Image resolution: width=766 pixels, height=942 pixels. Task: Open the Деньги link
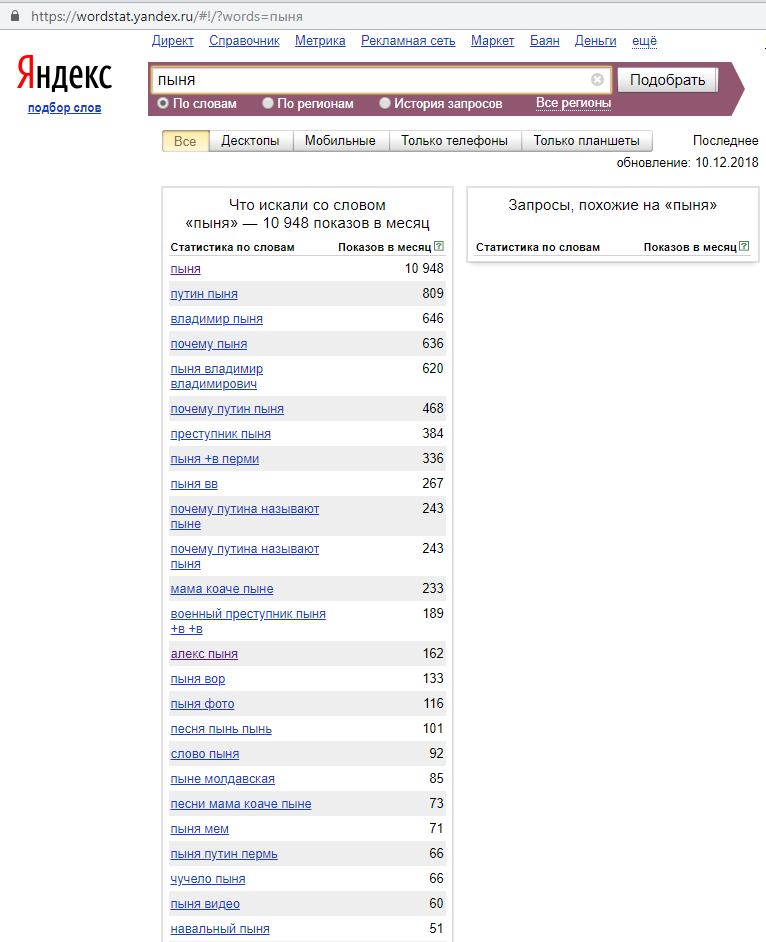coord(595,41)
